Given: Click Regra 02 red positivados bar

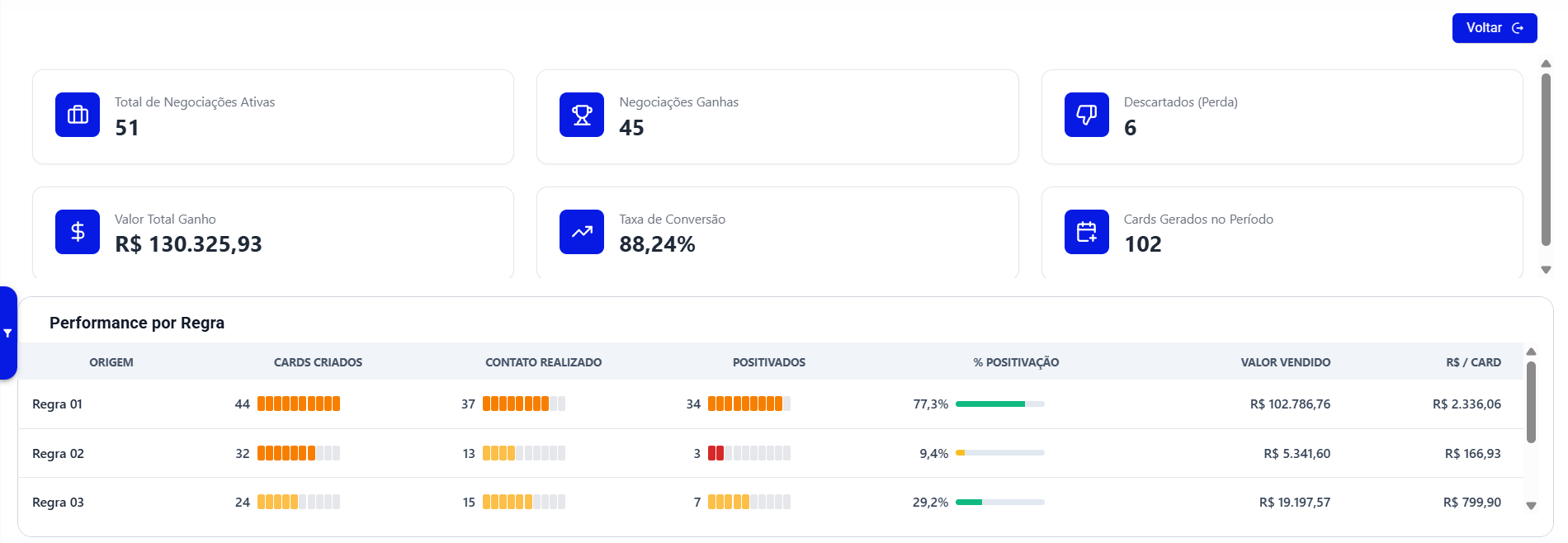Looking at the screenshot, I should click(716, 453).
